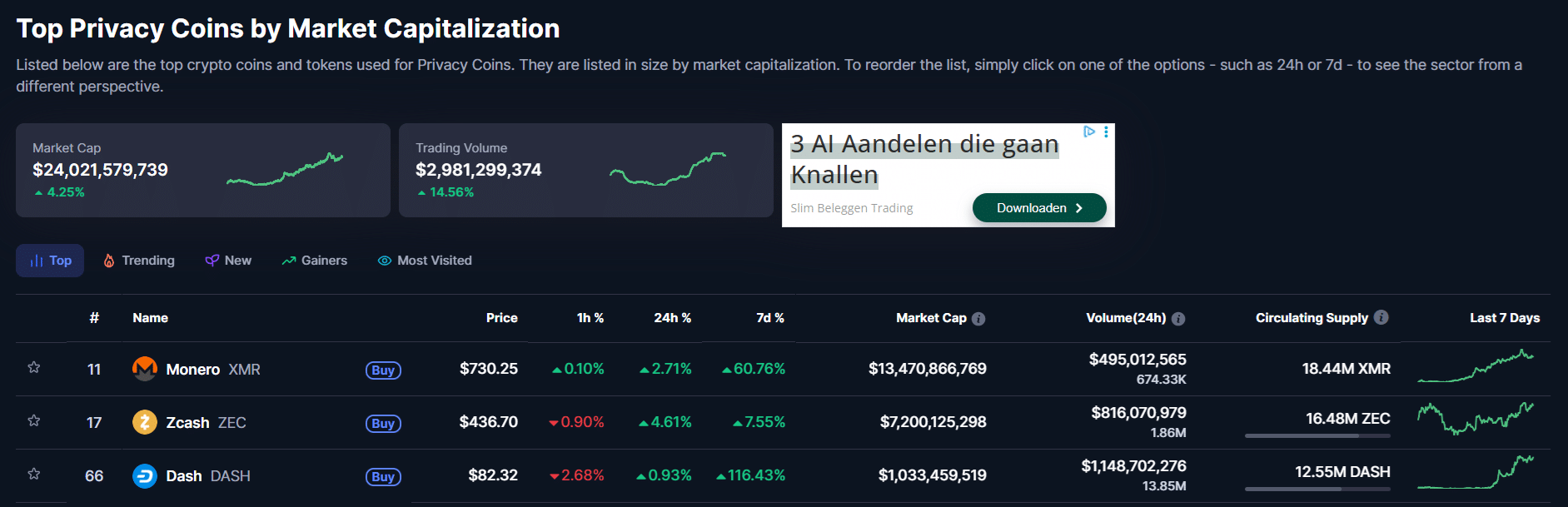Click the Downloaden button in the ad

click(x=1038, y=208)
